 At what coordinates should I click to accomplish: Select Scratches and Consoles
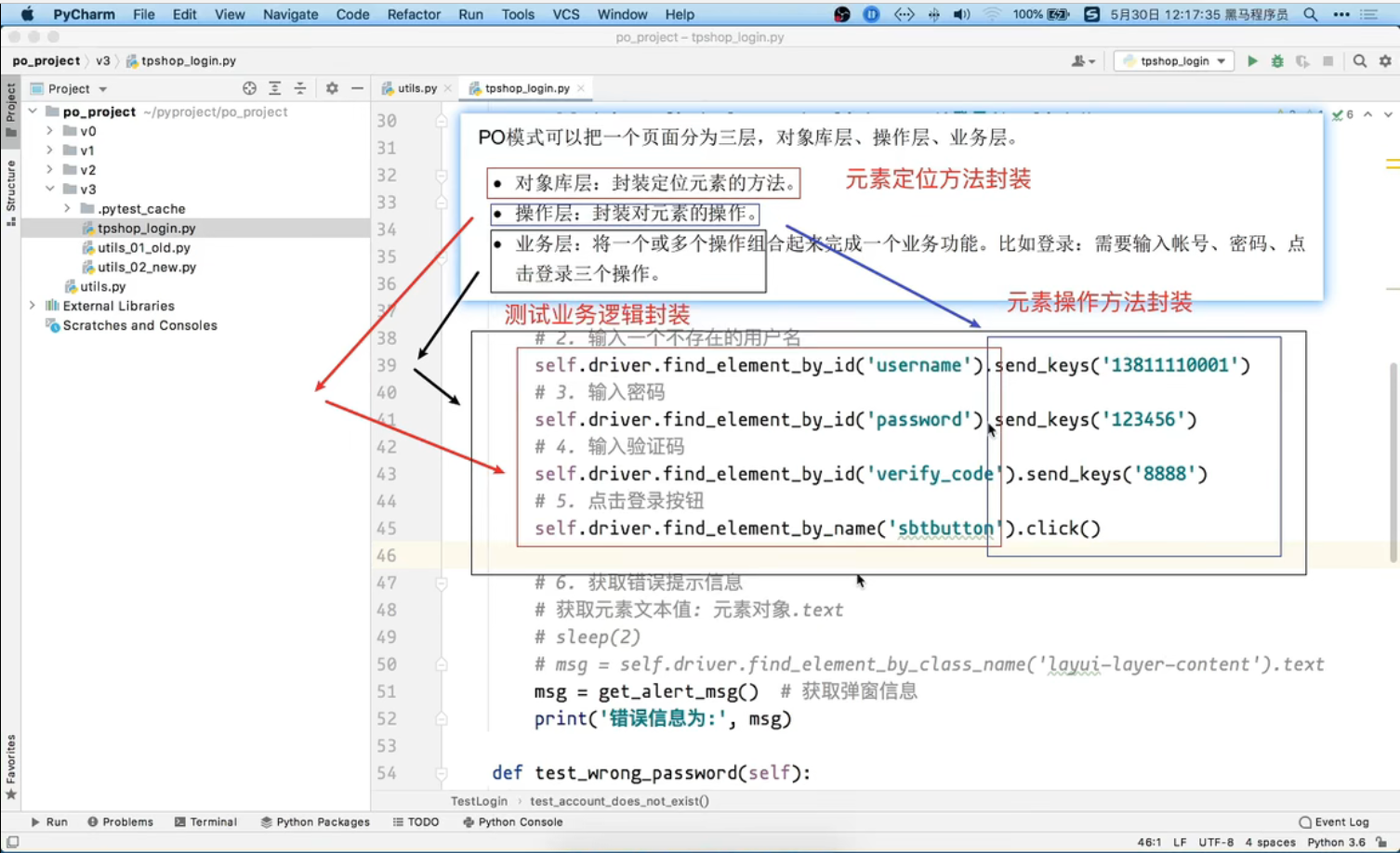click(139, 326)
